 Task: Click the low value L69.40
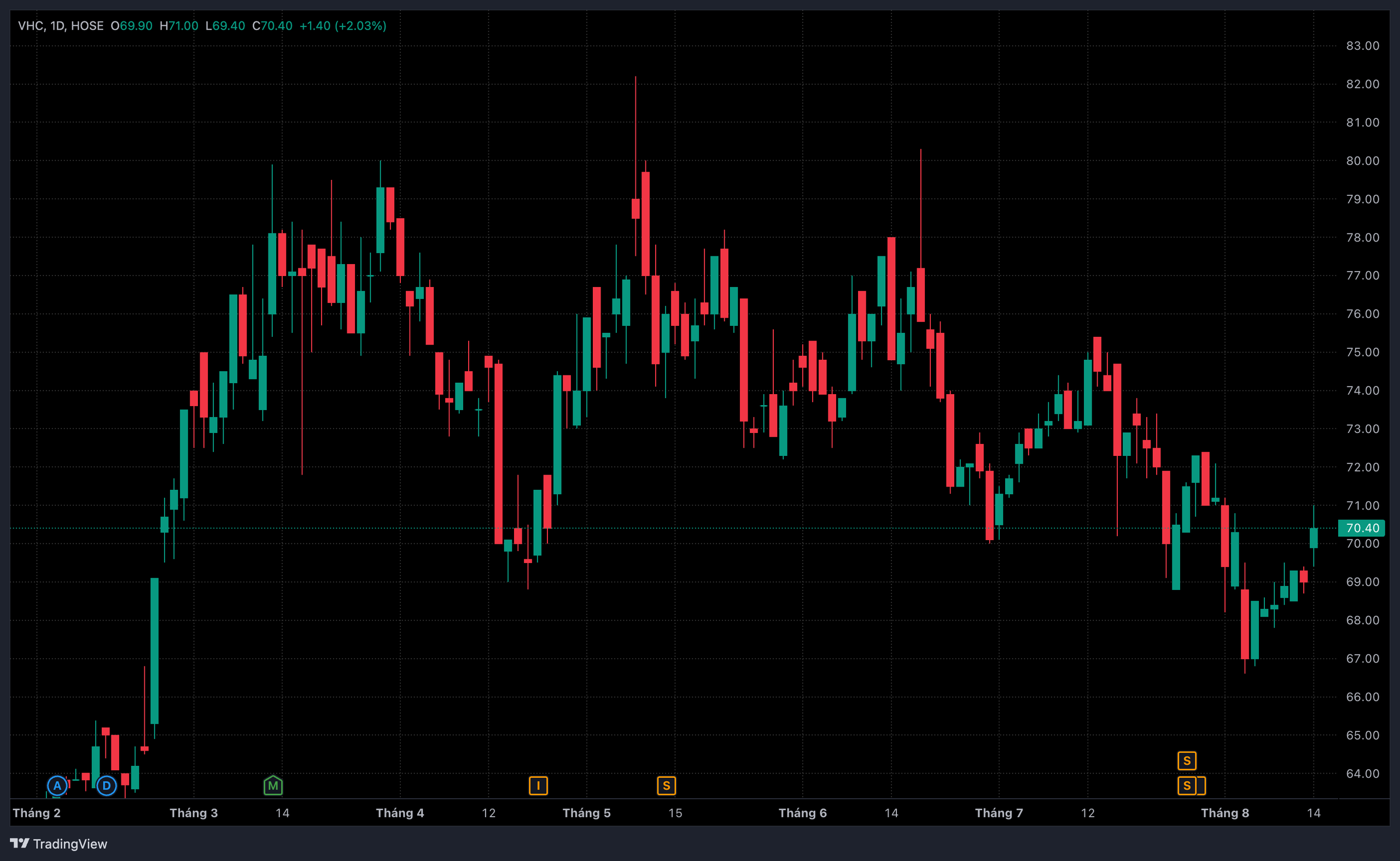225,26
